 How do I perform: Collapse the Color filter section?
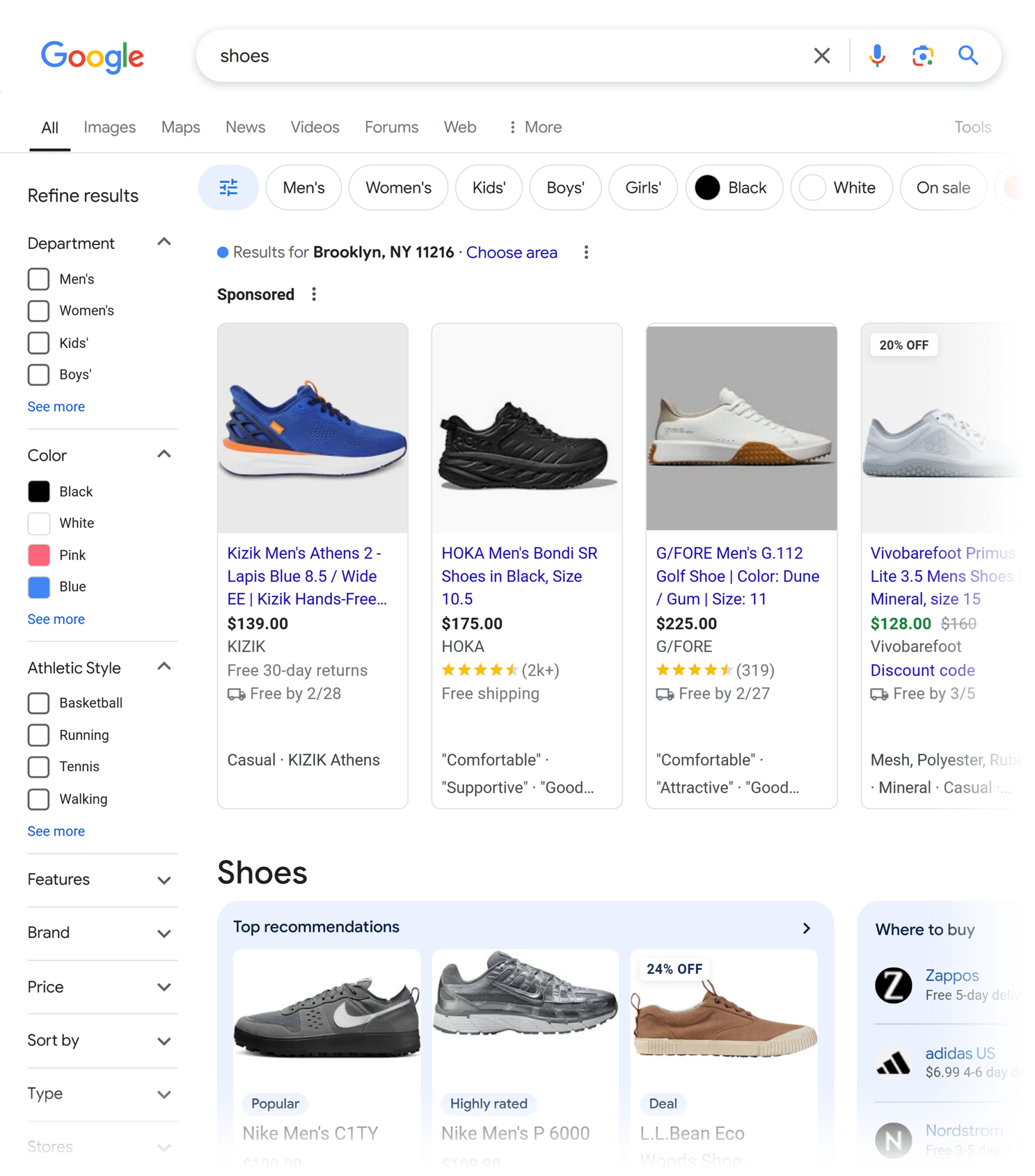164,454
